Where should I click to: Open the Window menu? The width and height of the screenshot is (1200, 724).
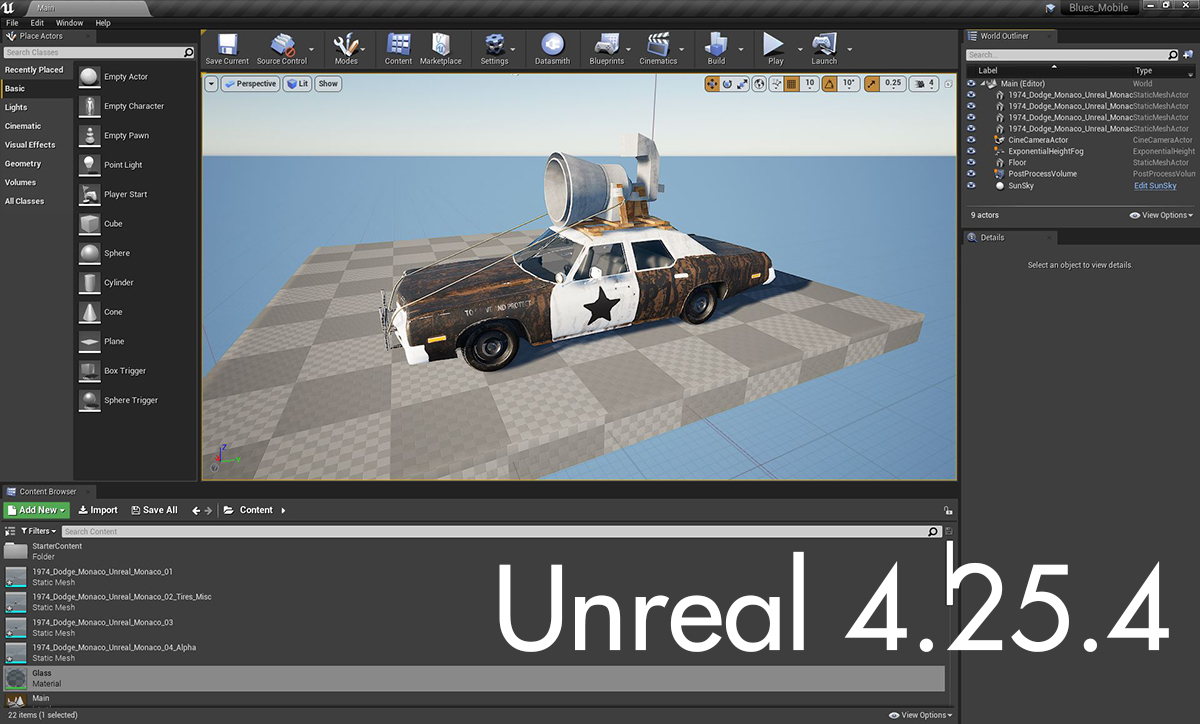coord(69,23)
